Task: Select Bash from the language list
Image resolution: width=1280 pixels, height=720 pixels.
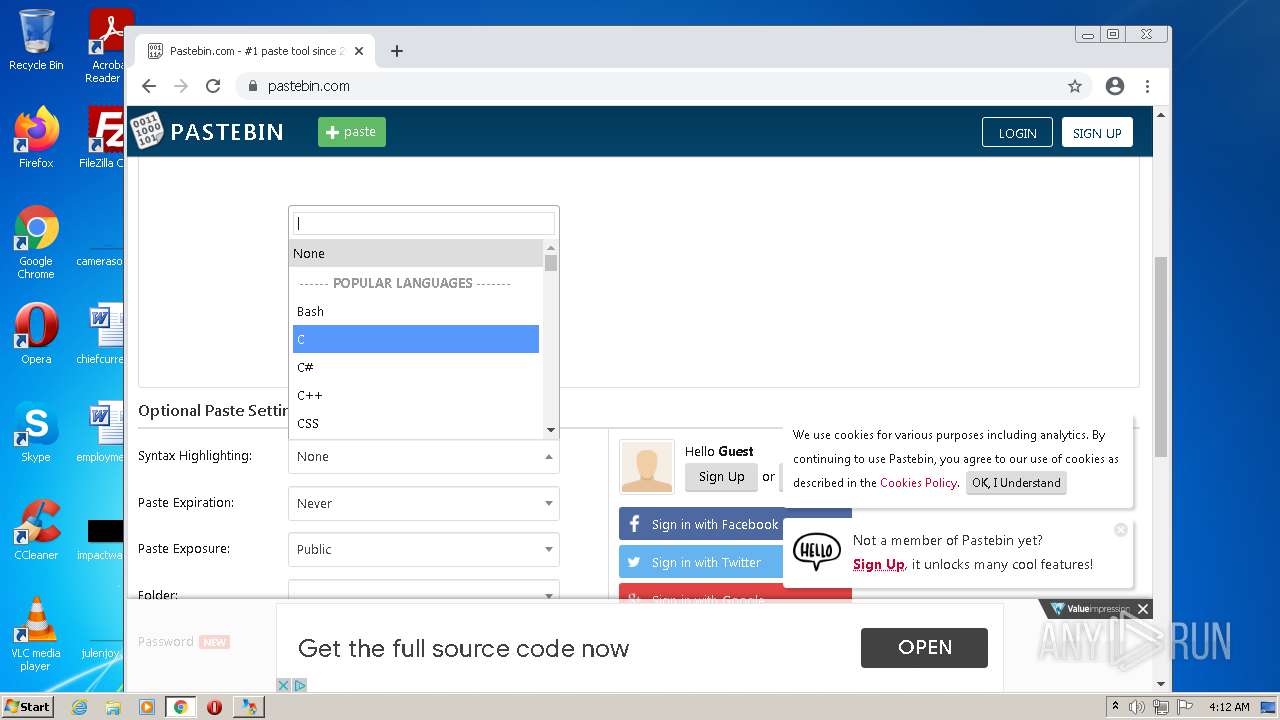Action: tap(416, 311)
